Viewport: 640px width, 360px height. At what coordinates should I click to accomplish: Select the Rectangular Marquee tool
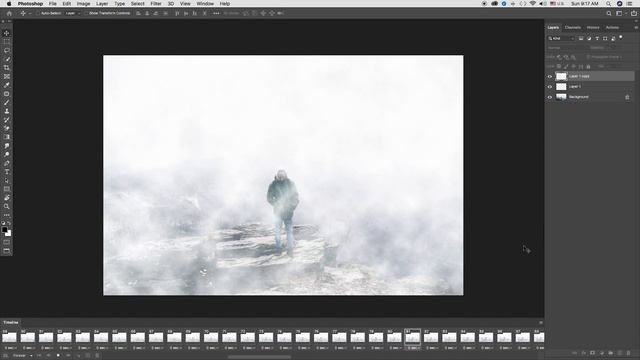point(7,42)
